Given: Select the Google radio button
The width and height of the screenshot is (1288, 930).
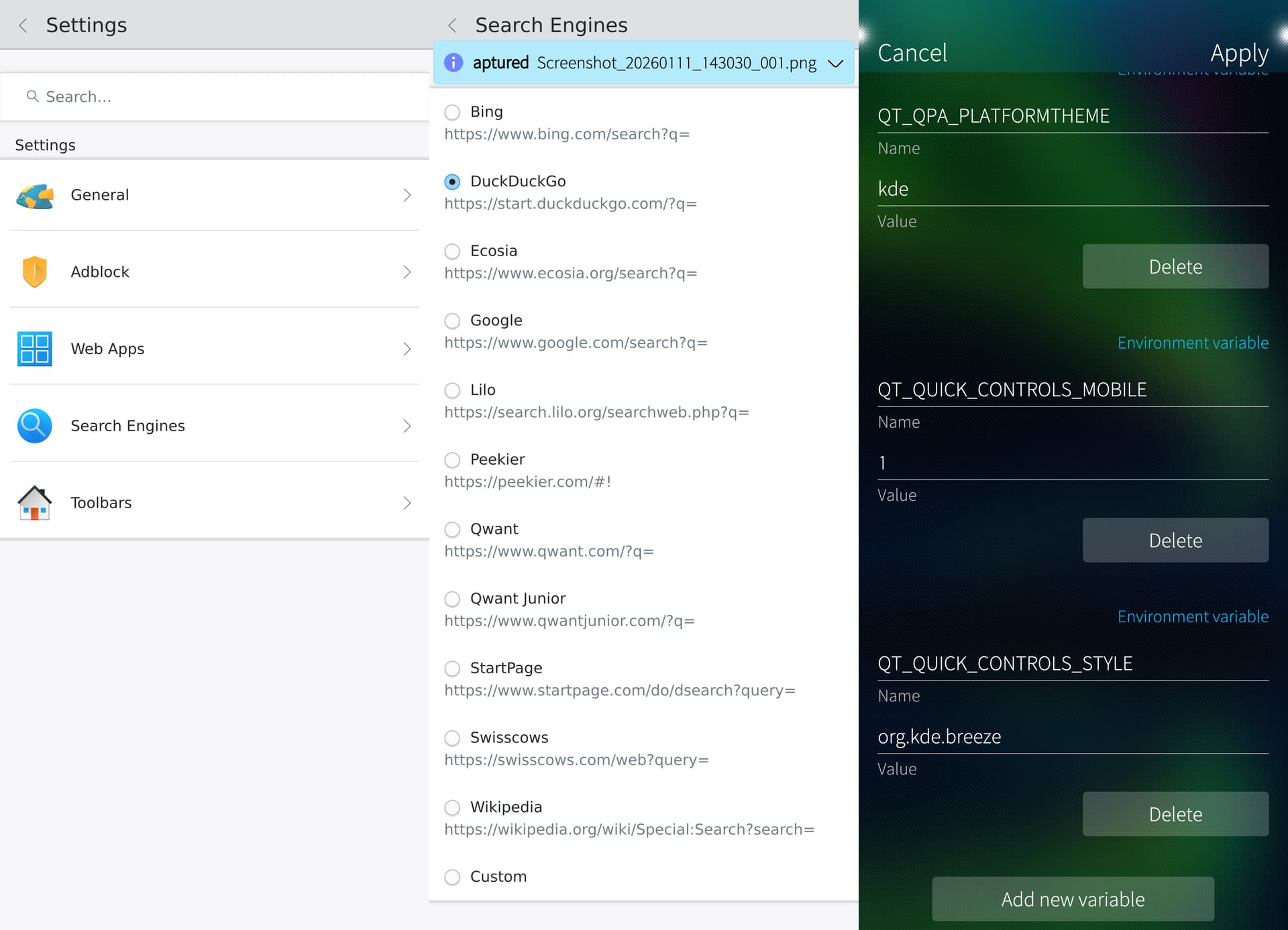Looking at the screenshot, I should coord(452,321).
